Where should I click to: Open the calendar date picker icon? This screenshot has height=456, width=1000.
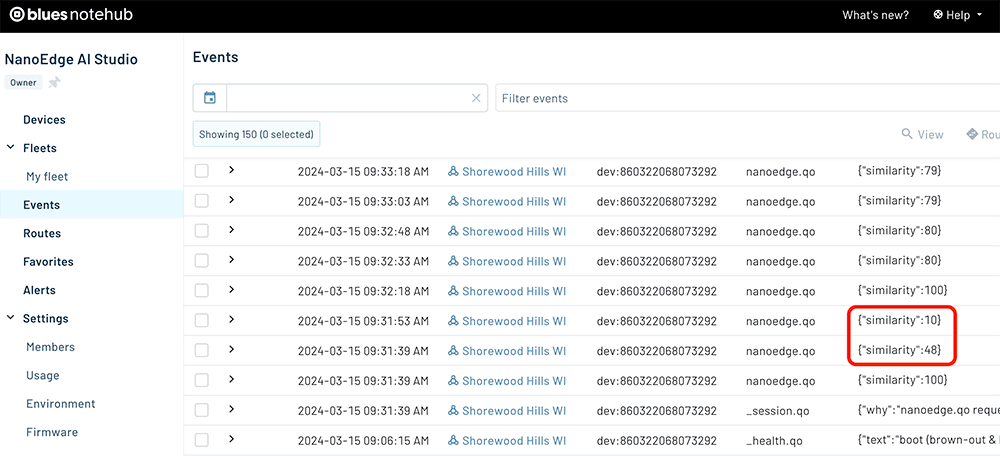[210, 98]
